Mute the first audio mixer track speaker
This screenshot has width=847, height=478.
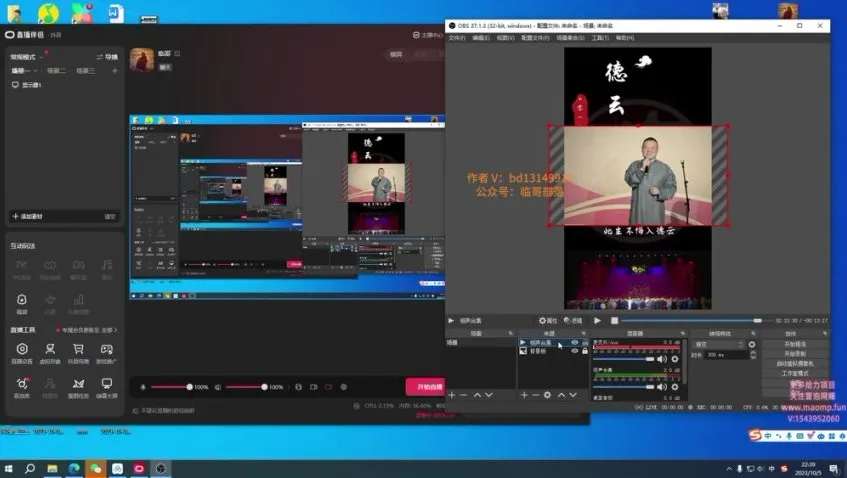coord(662,359)
